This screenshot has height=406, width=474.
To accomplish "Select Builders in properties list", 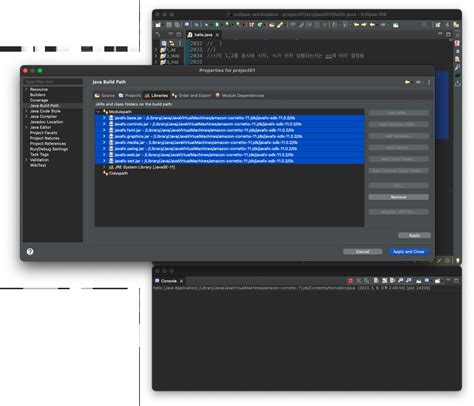I will pyautogui.click(x=38, y=95).
